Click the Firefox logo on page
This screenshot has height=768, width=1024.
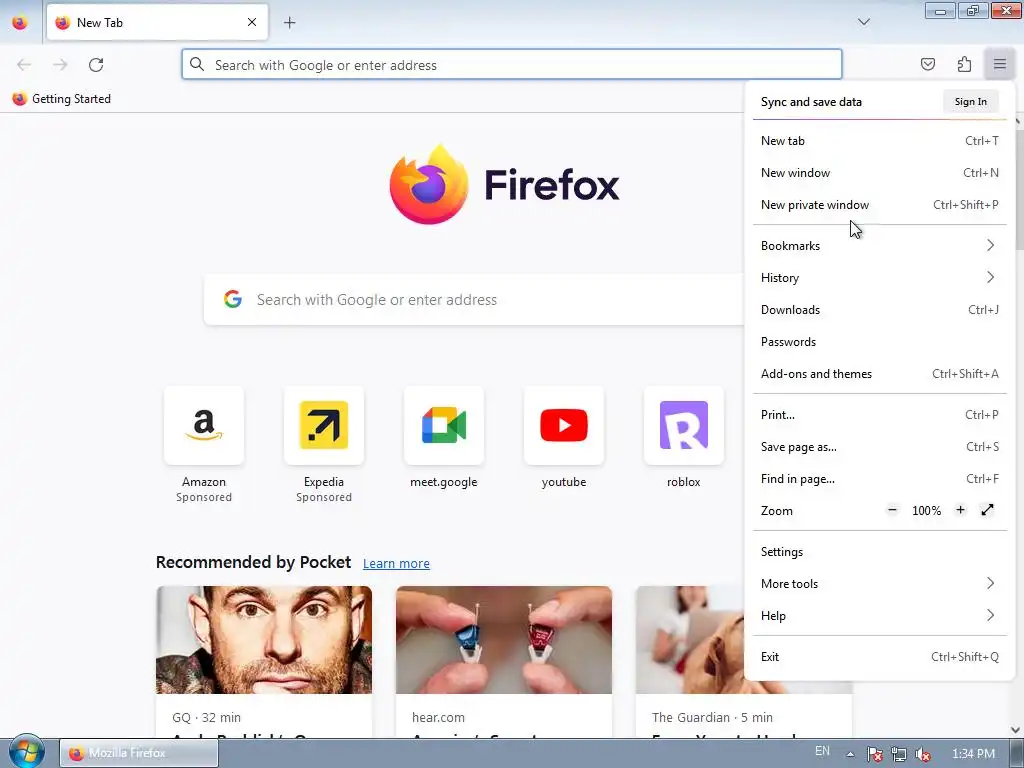pyautogui.click(x=504, y=185)
